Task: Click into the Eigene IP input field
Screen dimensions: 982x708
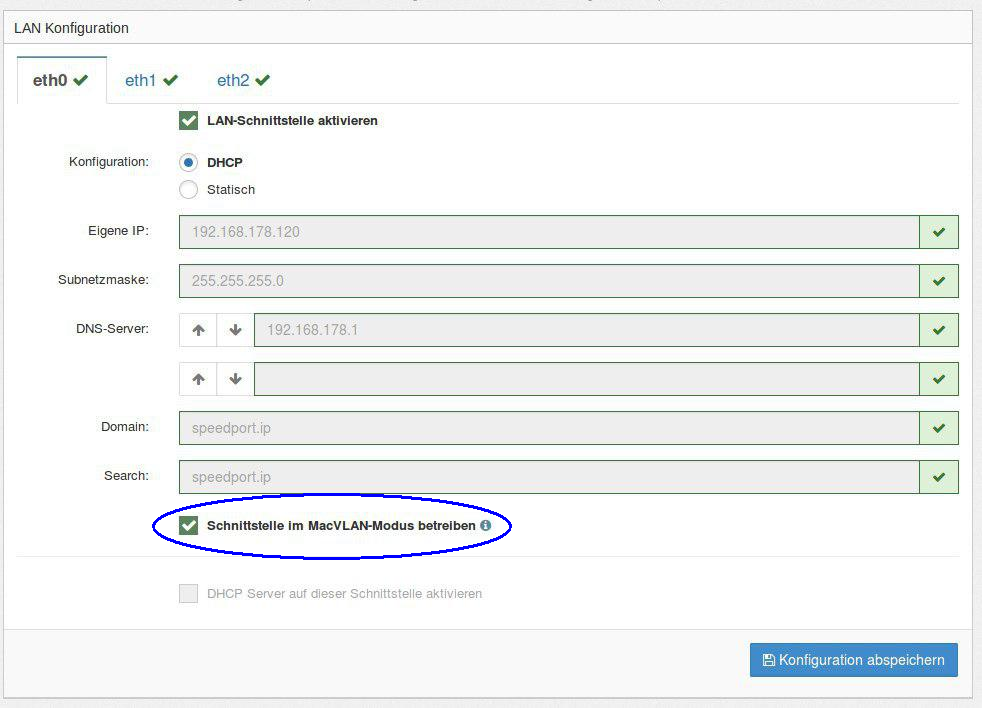Action: coord(548,232)
